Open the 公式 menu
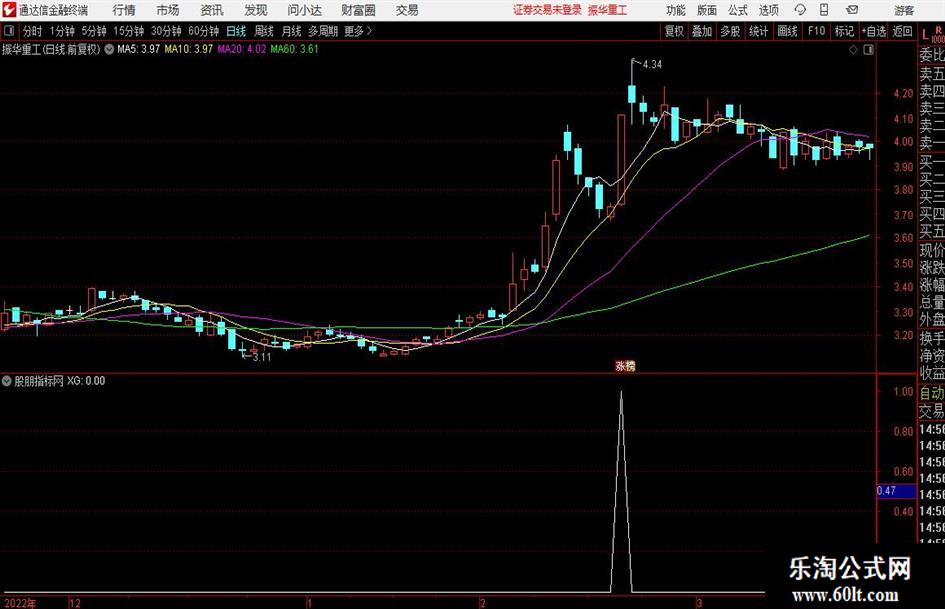 click(738, 10)
